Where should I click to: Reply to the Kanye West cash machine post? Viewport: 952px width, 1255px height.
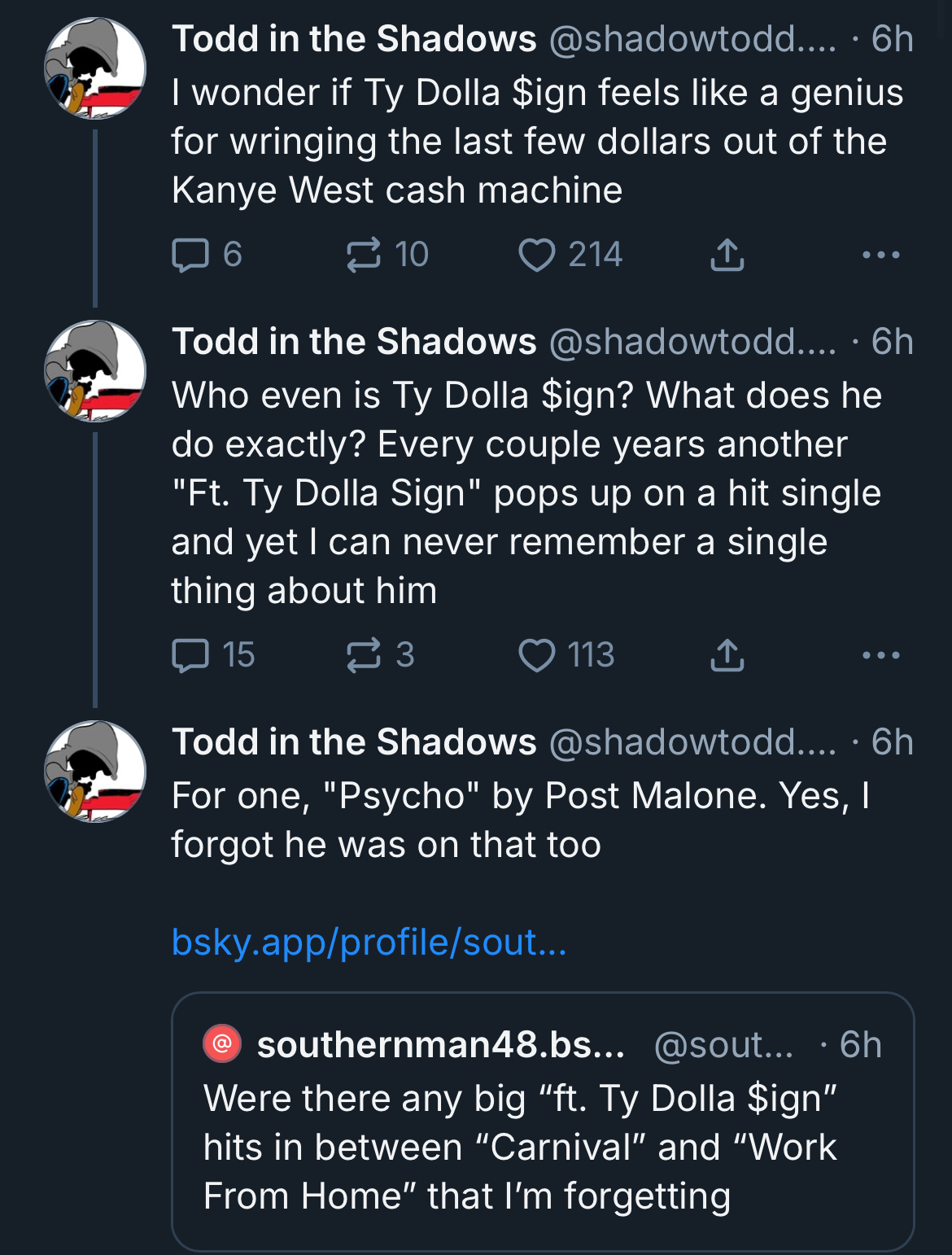pos(207,255)
